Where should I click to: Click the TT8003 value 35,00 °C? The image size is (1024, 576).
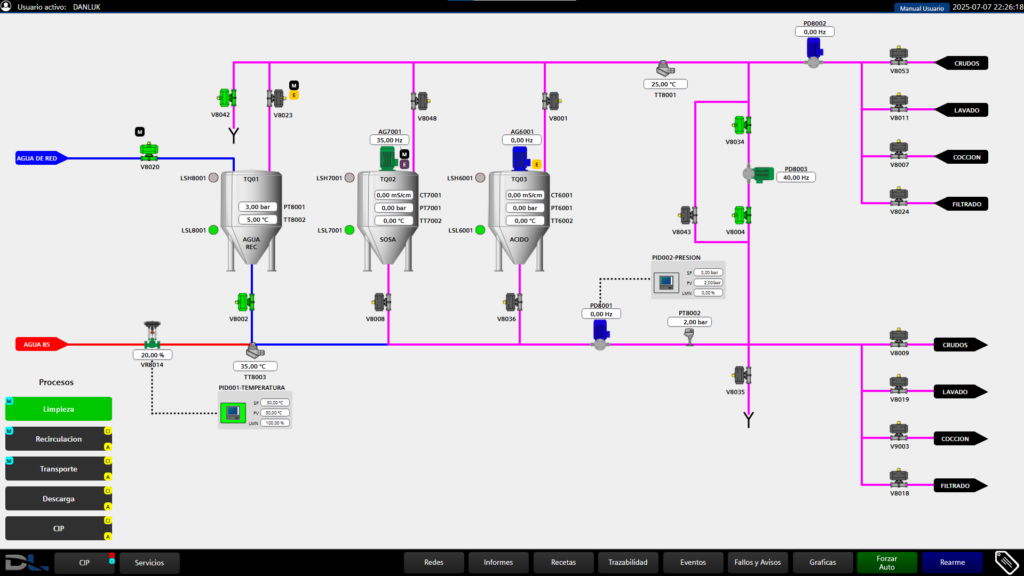pyautogui.click(x=253, y=366)
